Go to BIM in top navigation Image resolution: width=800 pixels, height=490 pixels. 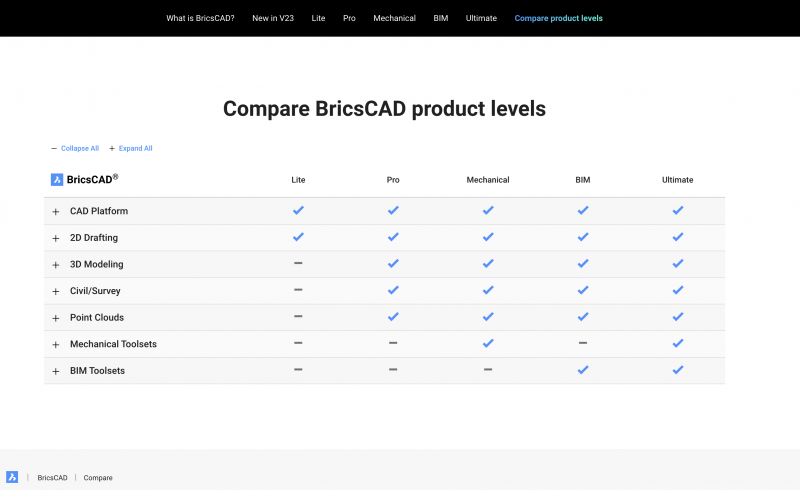coord(441,18)
